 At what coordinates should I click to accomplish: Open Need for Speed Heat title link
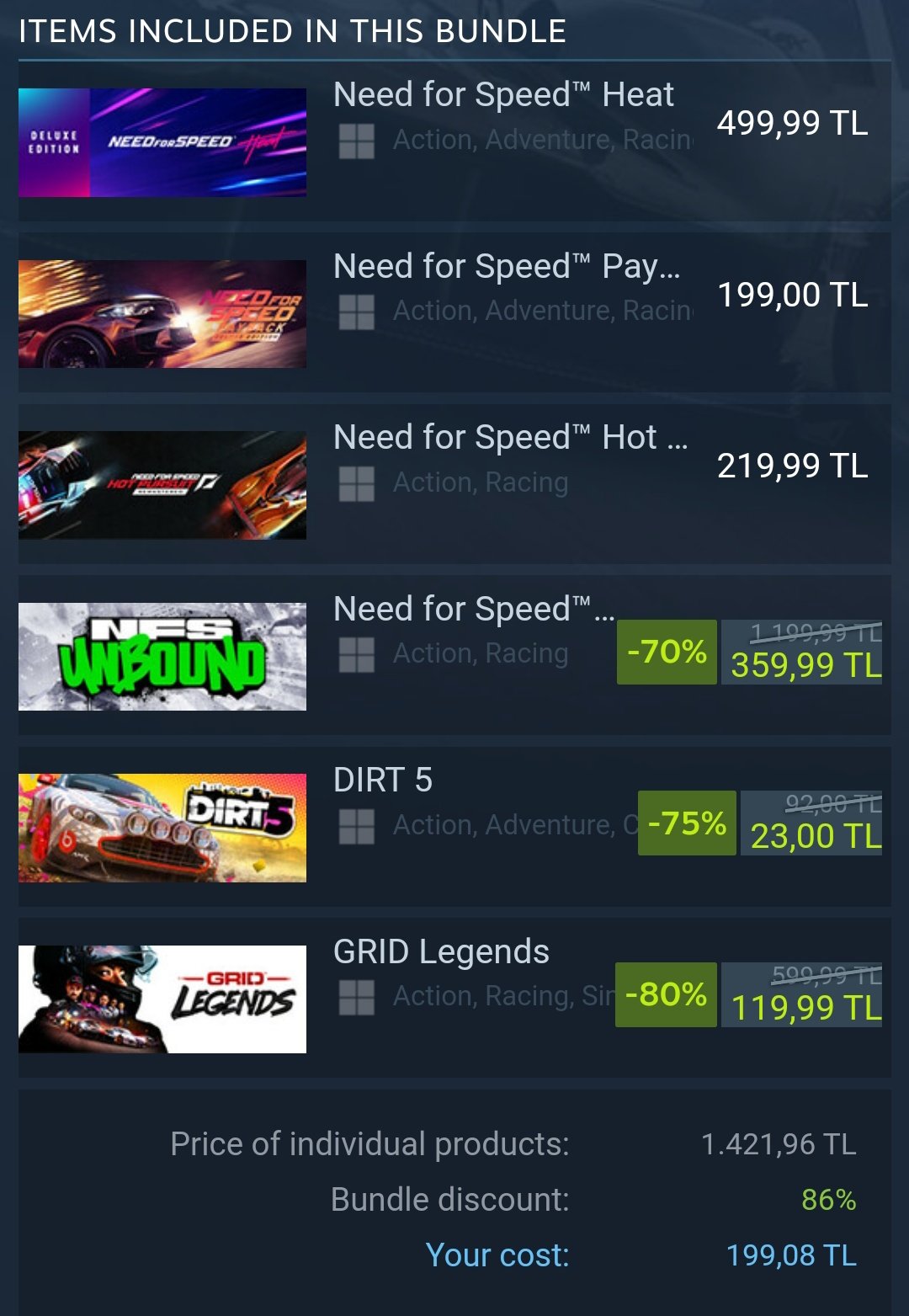tap(503, 94)
